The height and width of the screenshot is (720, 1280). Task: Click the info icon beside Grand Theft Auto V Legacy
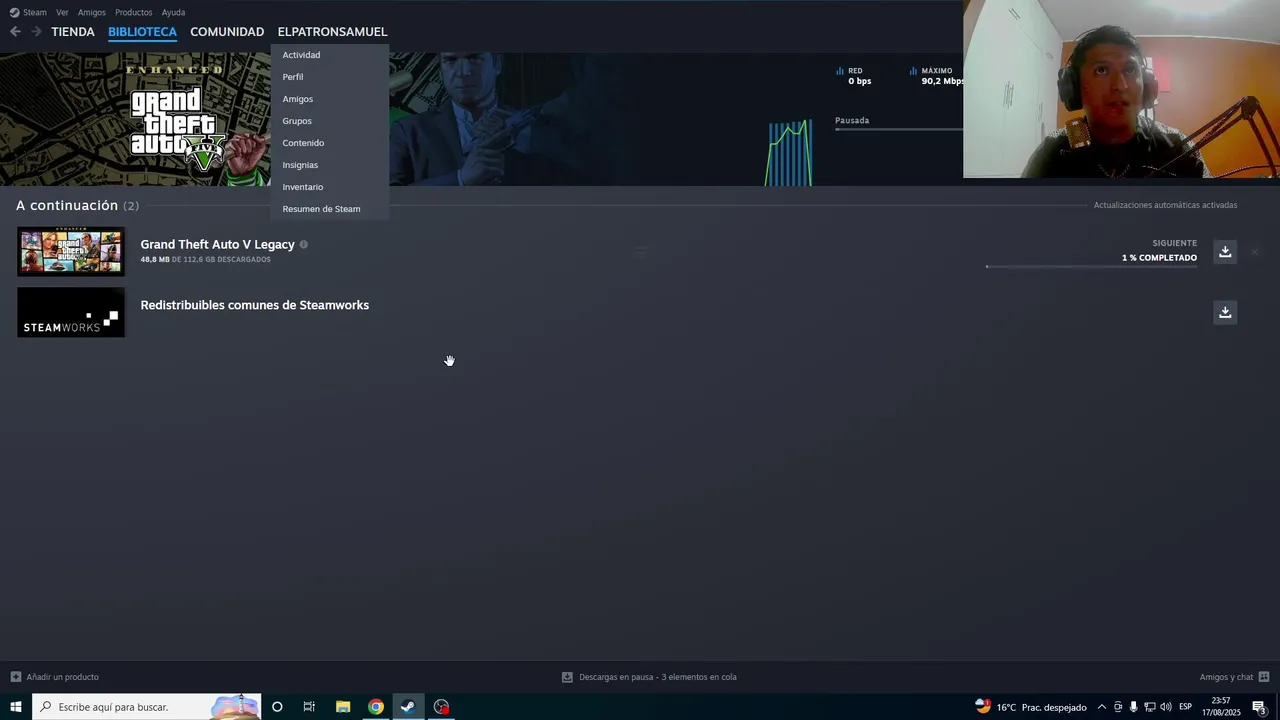pyautogui.click(x=304, y=245)
